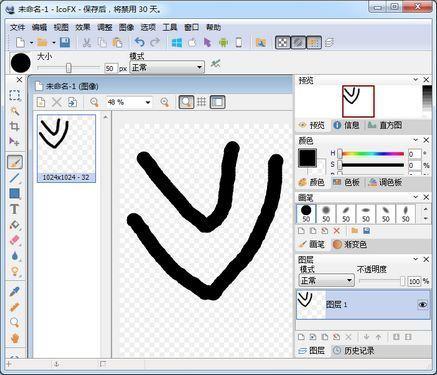437x375 pixels.
Task: Expand the 颜色 panel options chevron
Action: [415, 140]
